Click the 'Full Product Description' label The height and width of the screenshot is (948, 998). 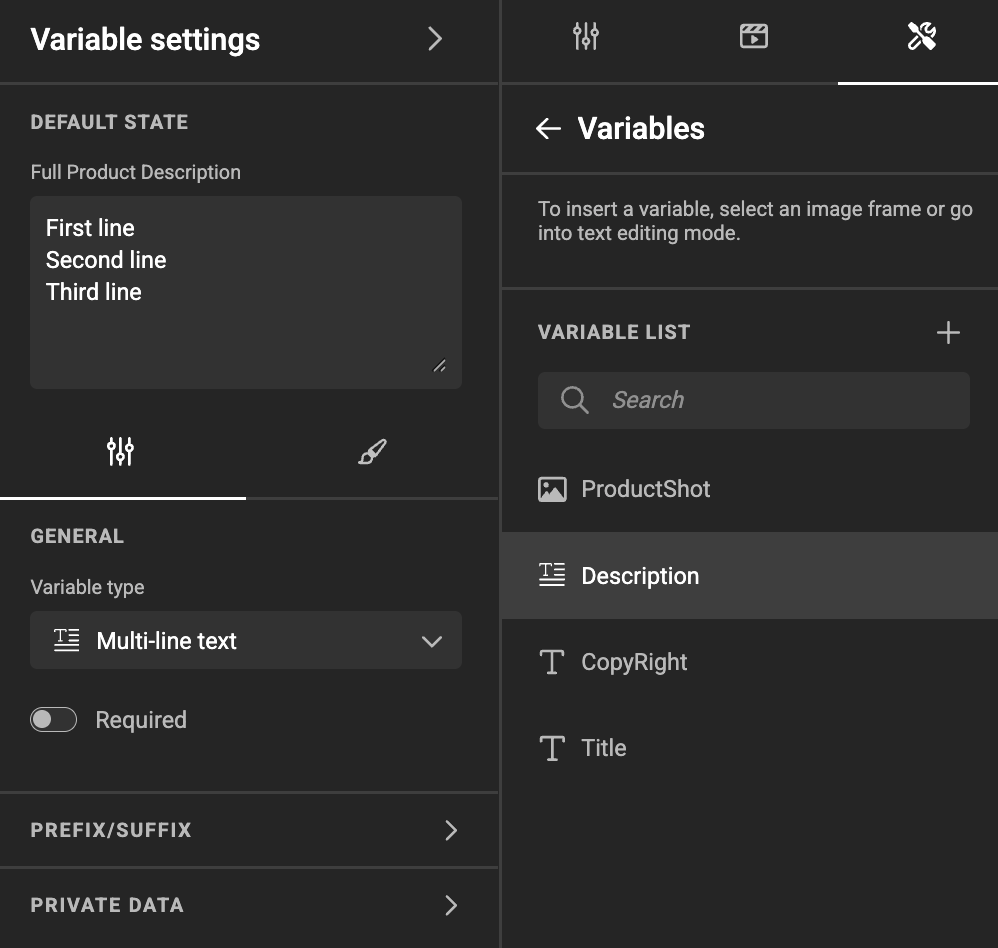coord(136,172)
